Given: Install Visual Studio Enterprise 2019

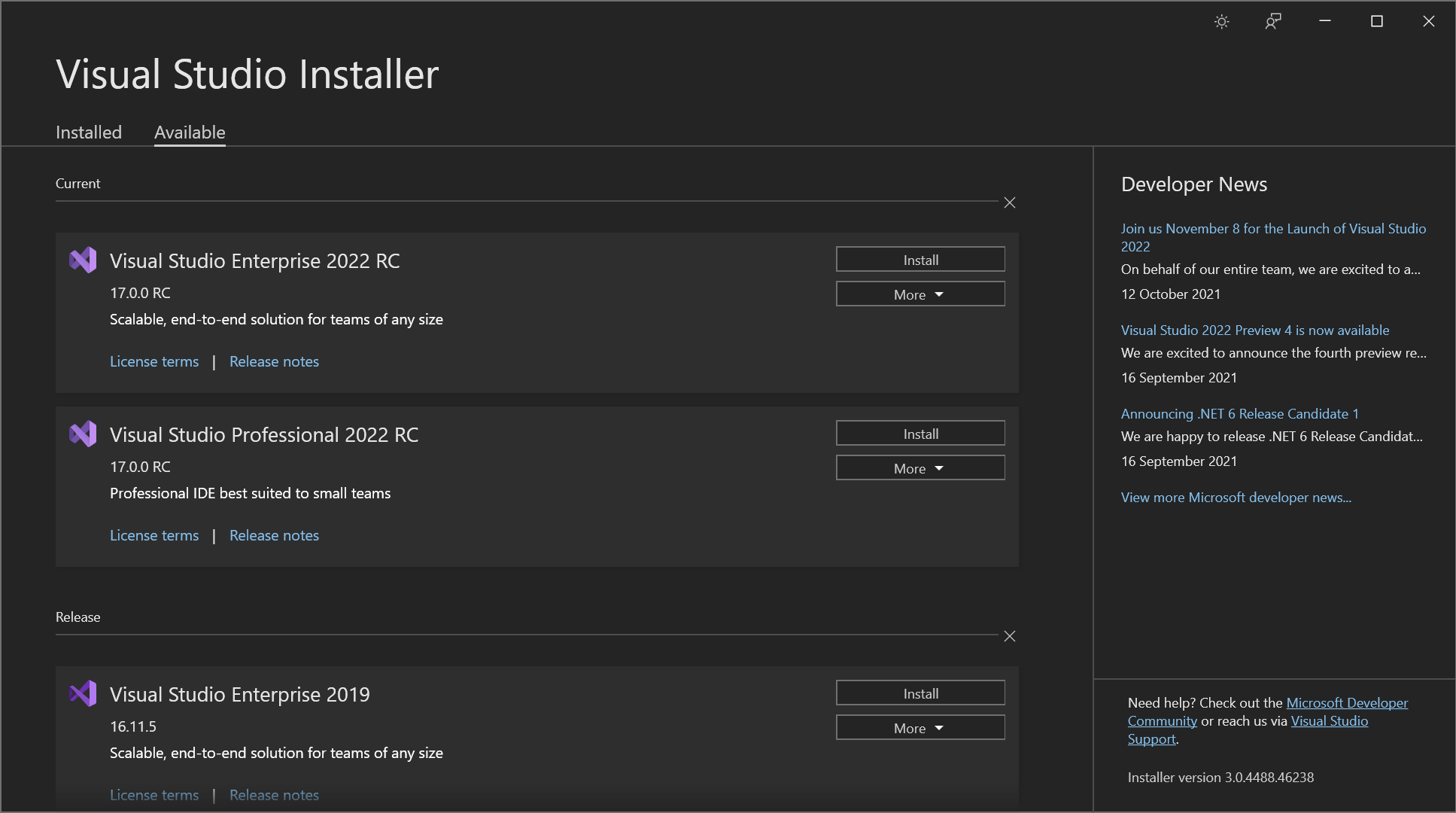Looking at the screenshot, I should tap(920, 693).
